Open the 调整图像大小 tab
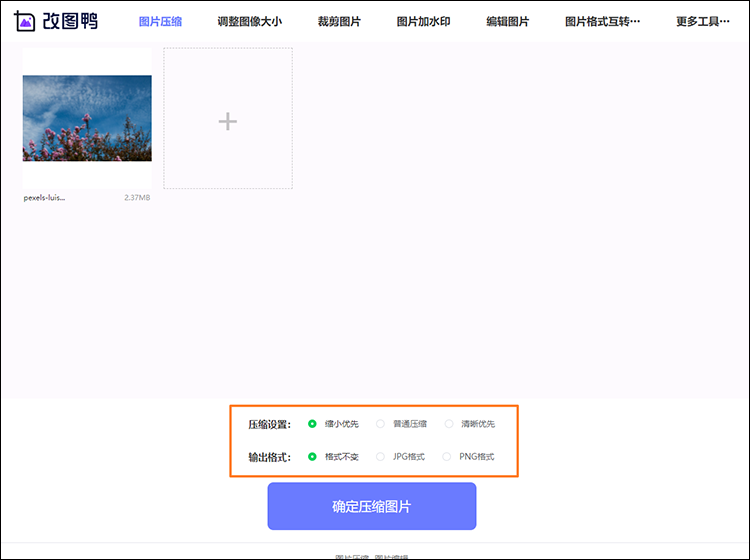 249,21
